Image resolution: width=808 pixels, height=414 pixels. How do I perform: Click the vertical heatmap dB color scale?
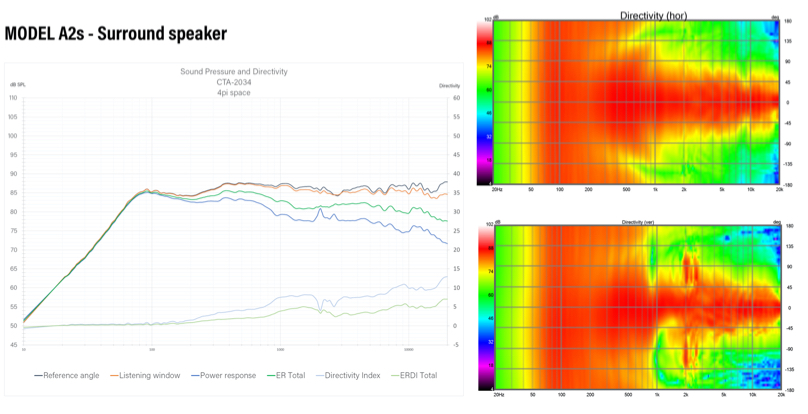click(x=485, y=307)
